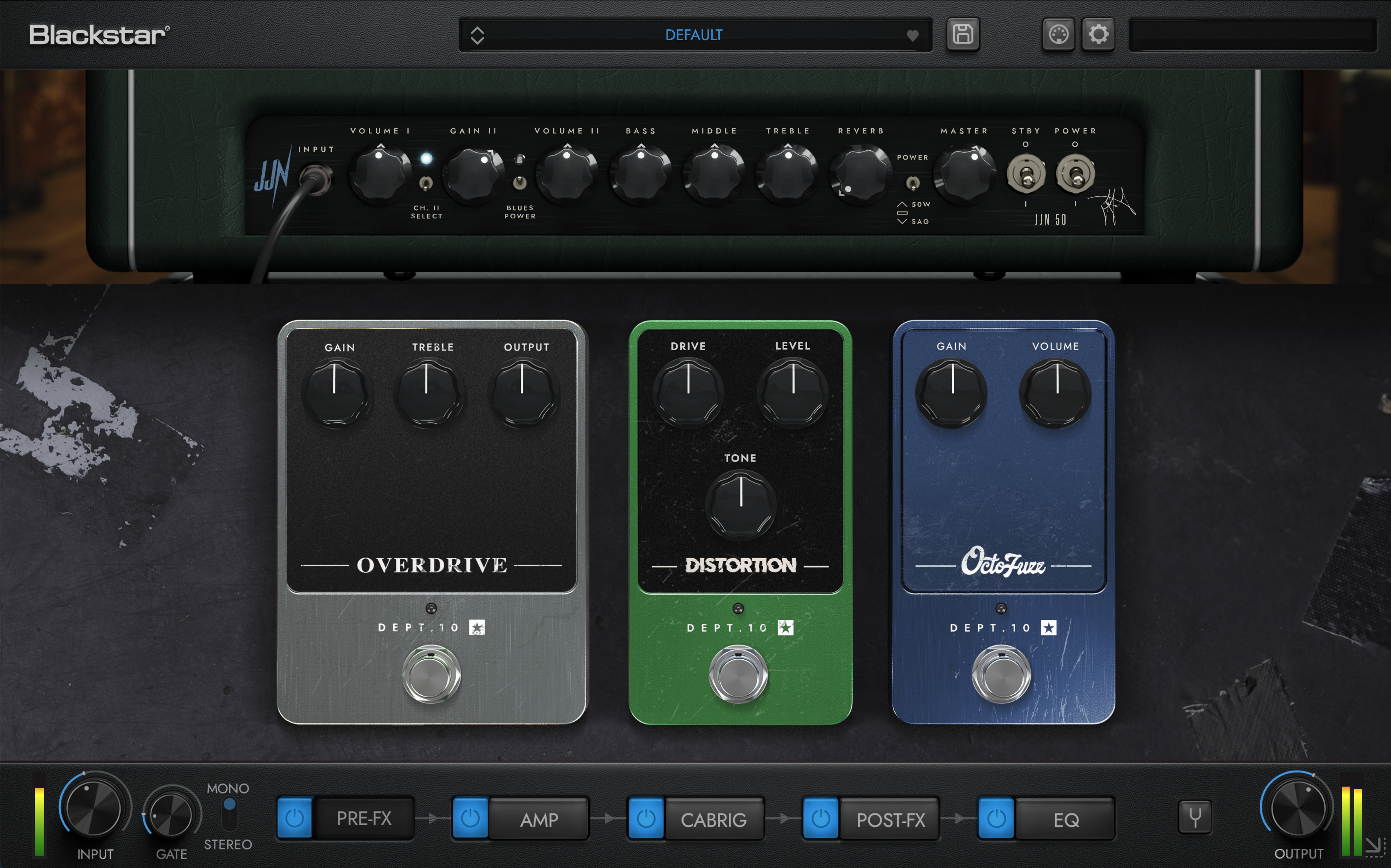Screen dimensions: 1391x868
Task: Open the settings gear icon
Action: pos(1098,34)
